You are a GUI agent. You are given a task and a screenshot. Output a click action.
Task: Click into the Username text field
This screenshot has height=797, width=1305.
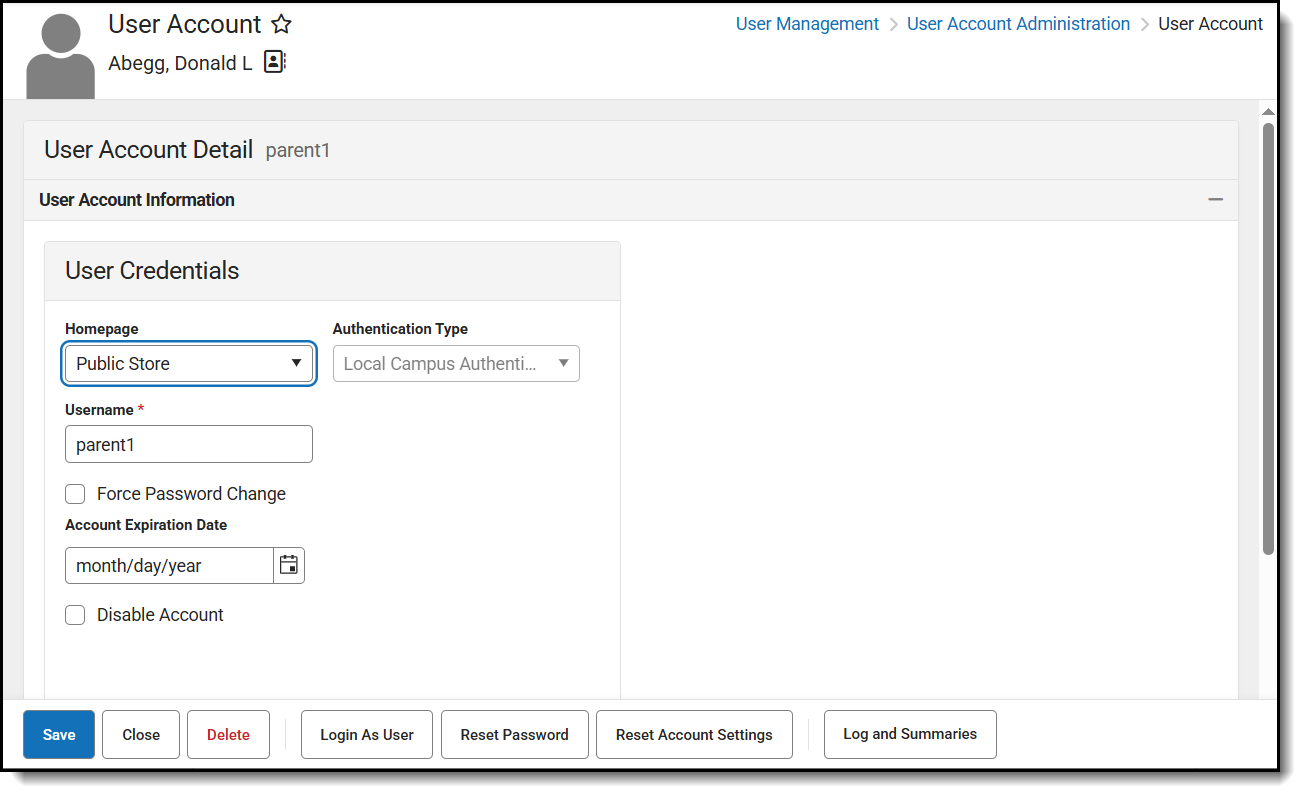tap(189, 445)
